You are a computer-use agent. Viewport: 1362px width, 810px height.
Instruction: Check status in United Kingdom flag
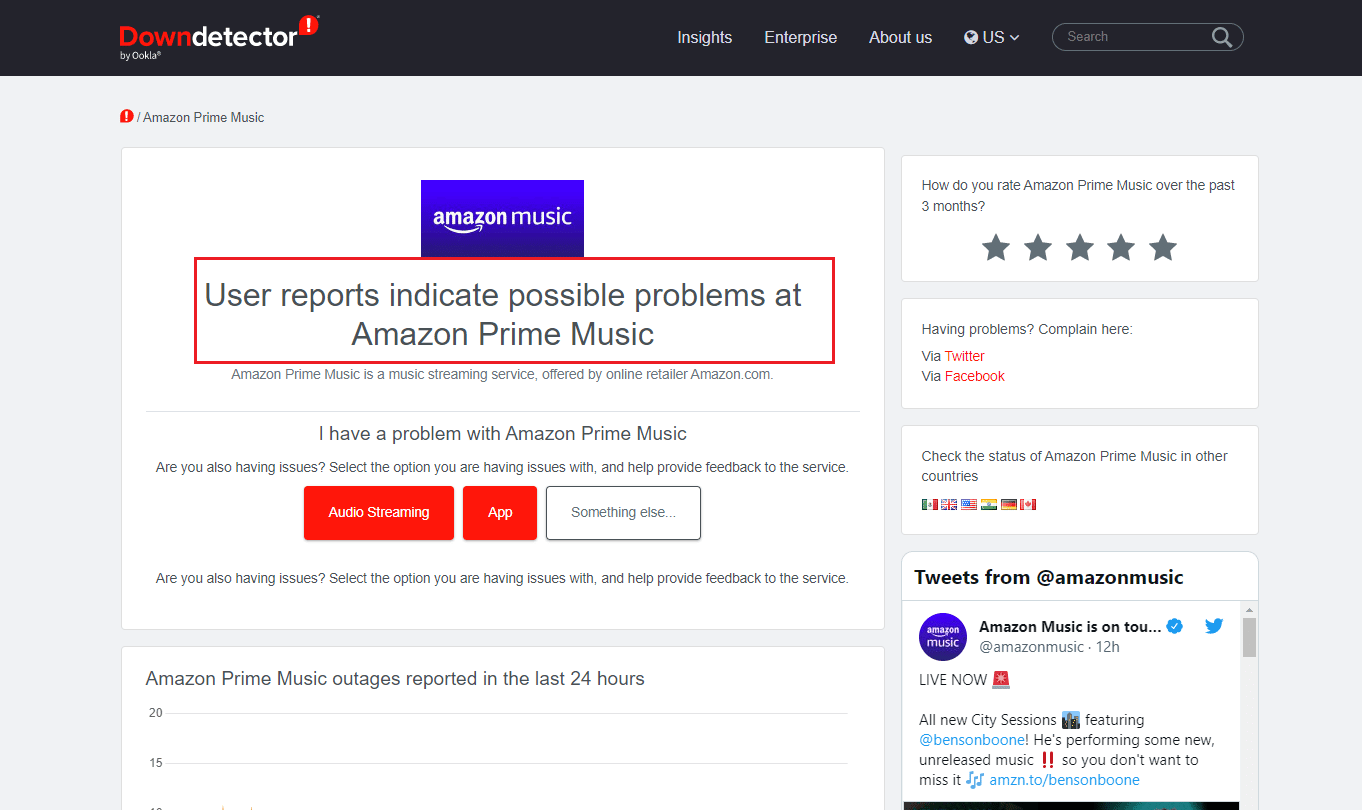(x=950, y=505)
